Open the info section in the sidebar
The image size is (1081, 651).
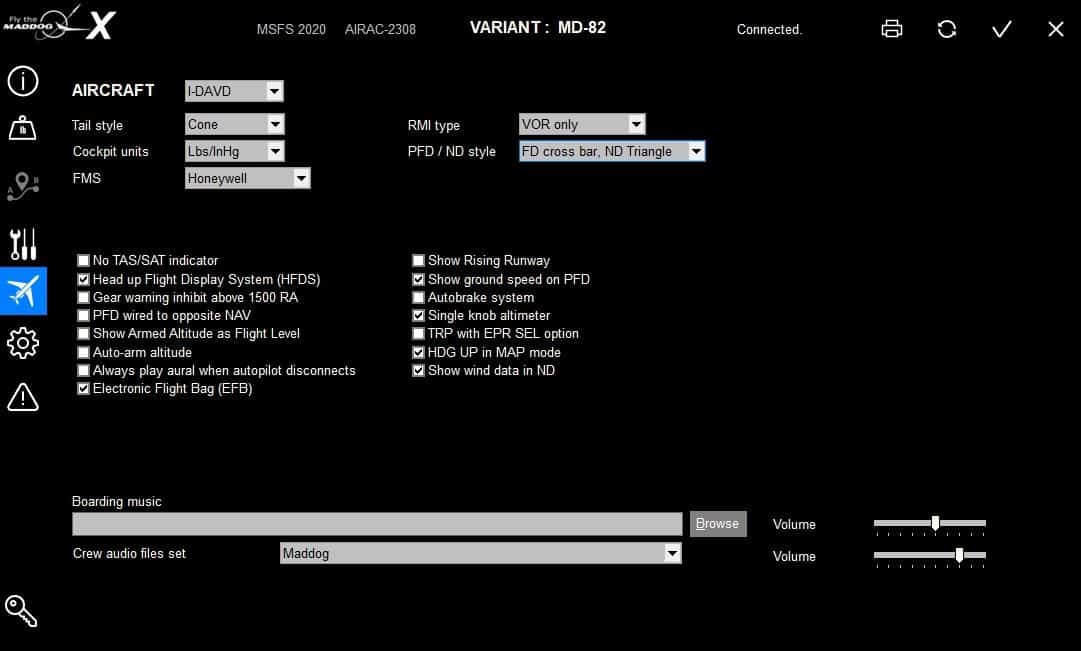pos(22,81)
